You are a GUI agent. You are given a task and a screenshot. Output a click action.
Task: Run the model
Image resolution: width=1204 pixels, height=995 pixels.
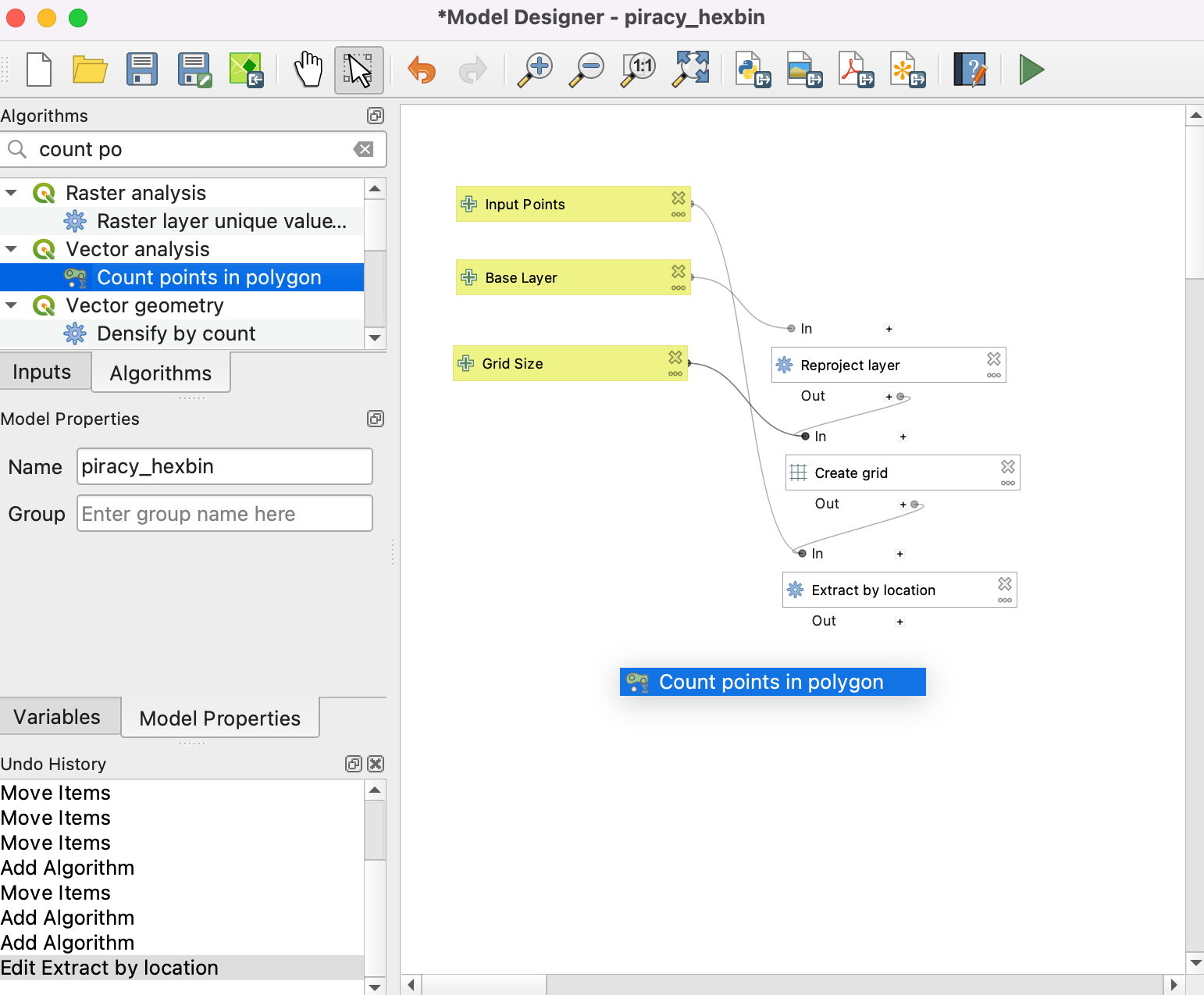coord(1030,70)
